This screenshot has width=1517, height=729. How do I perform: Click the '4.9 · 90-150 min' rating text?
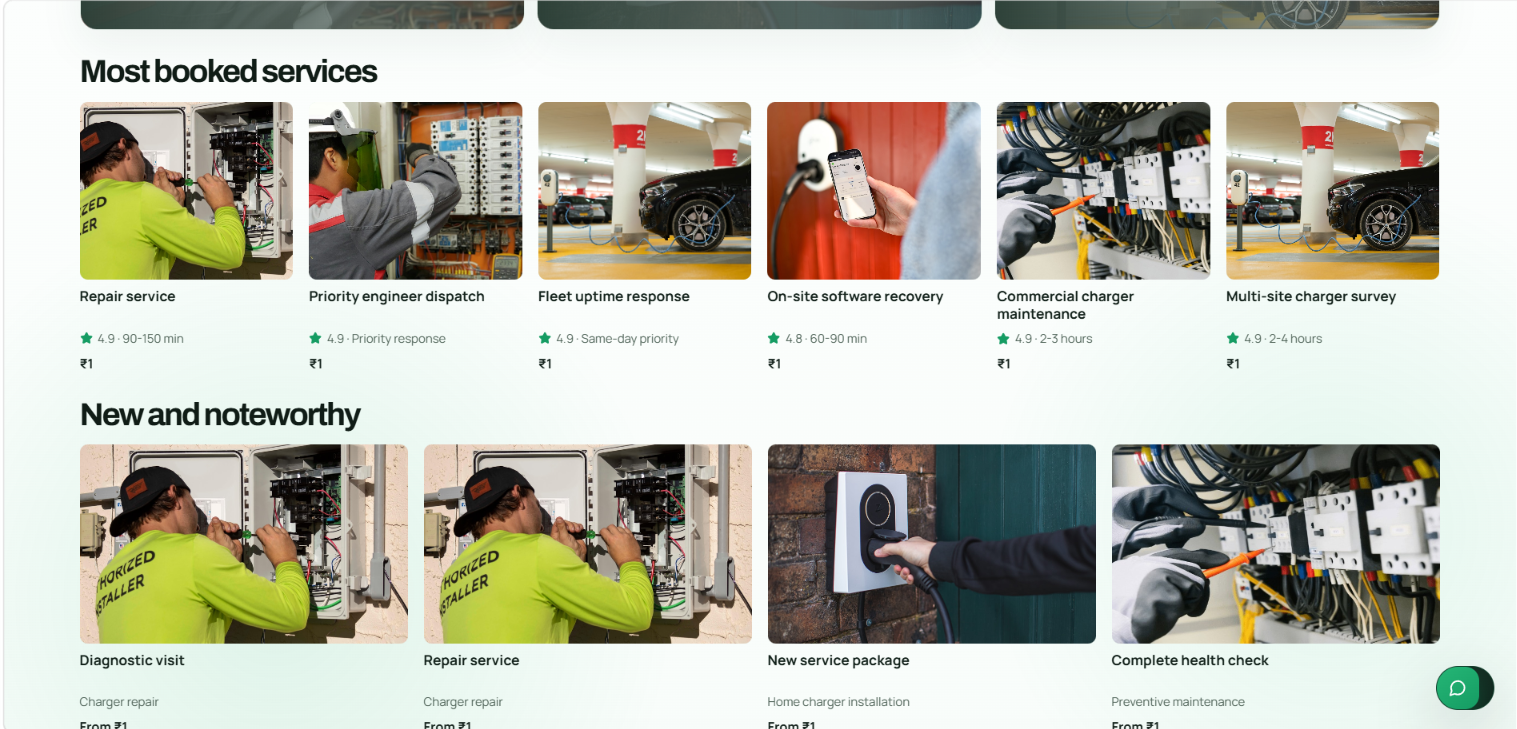point(140,339)
